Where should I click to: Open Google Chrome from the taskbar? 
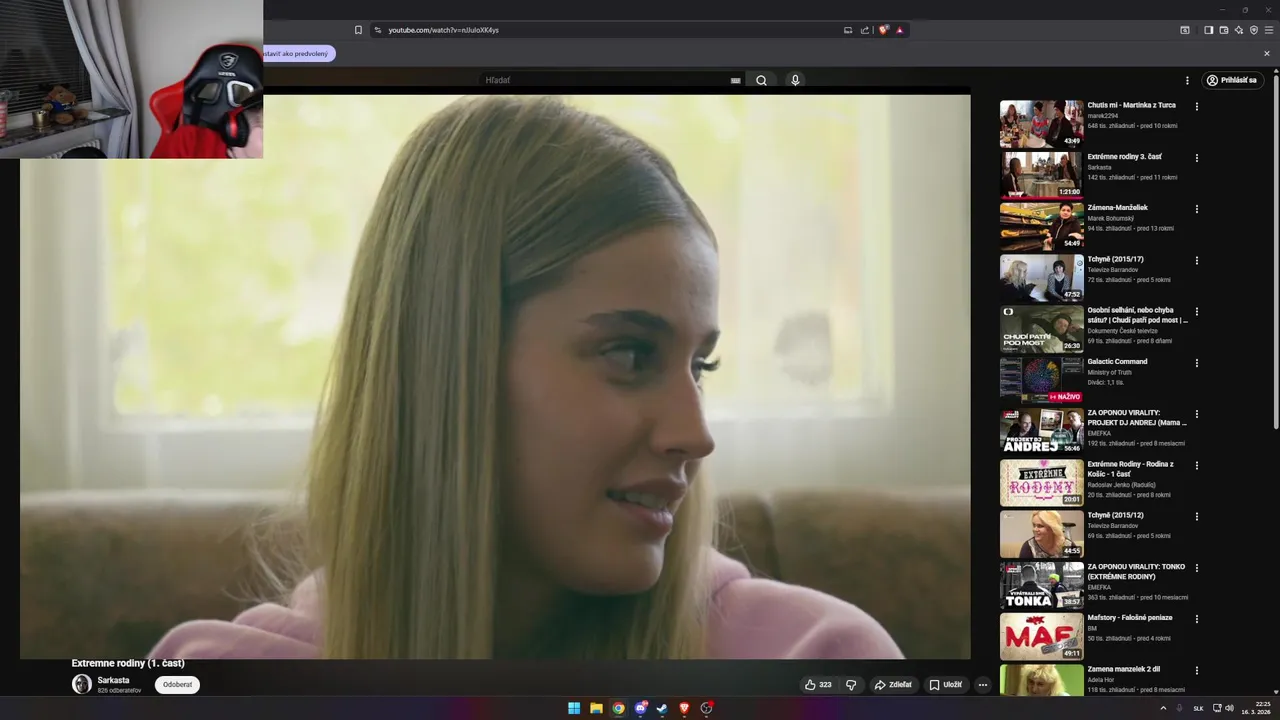click(x=618, y=708)
